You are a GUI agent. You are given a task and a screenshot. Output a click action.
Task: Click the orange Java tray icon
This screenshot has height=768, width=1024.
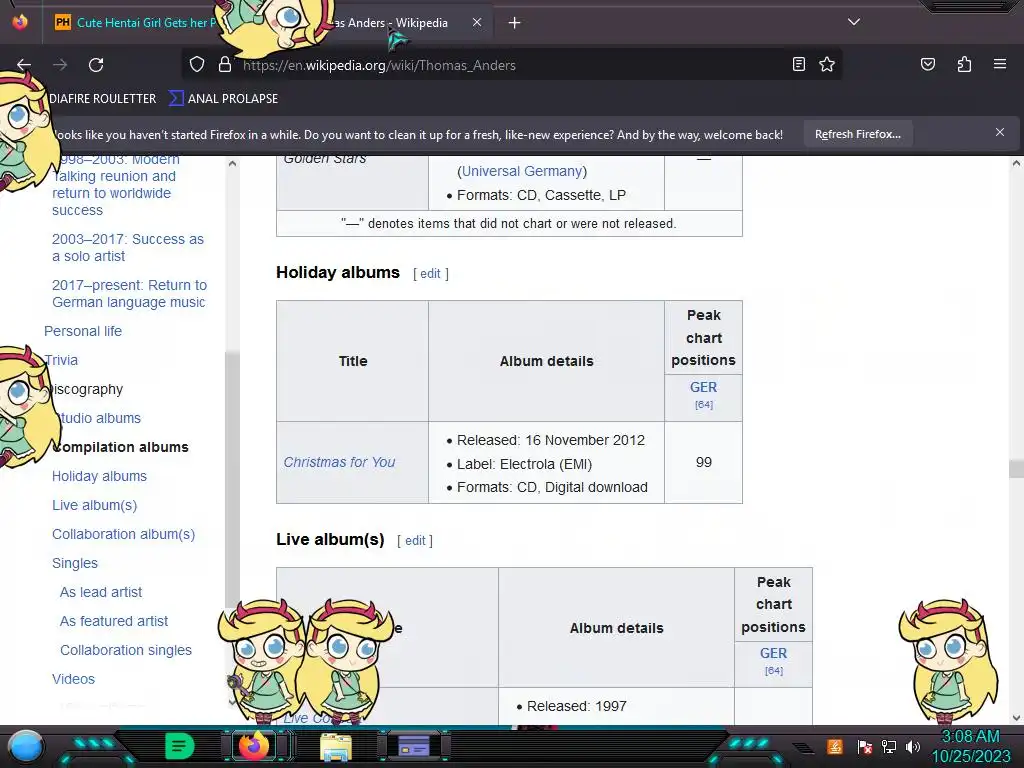(835, 746)
